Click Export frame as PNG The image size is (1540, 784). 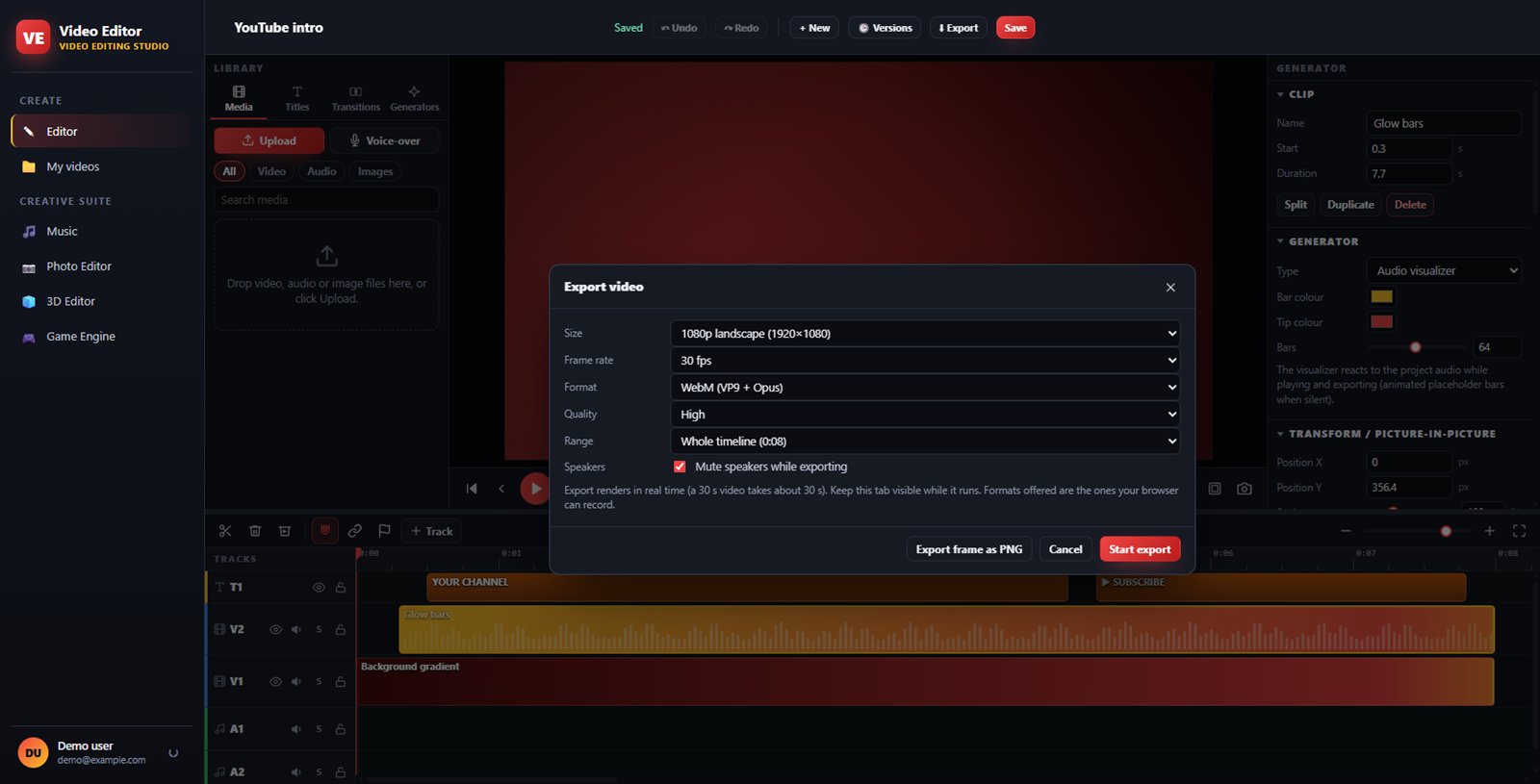pyautogui.click(x=969, y=549)
